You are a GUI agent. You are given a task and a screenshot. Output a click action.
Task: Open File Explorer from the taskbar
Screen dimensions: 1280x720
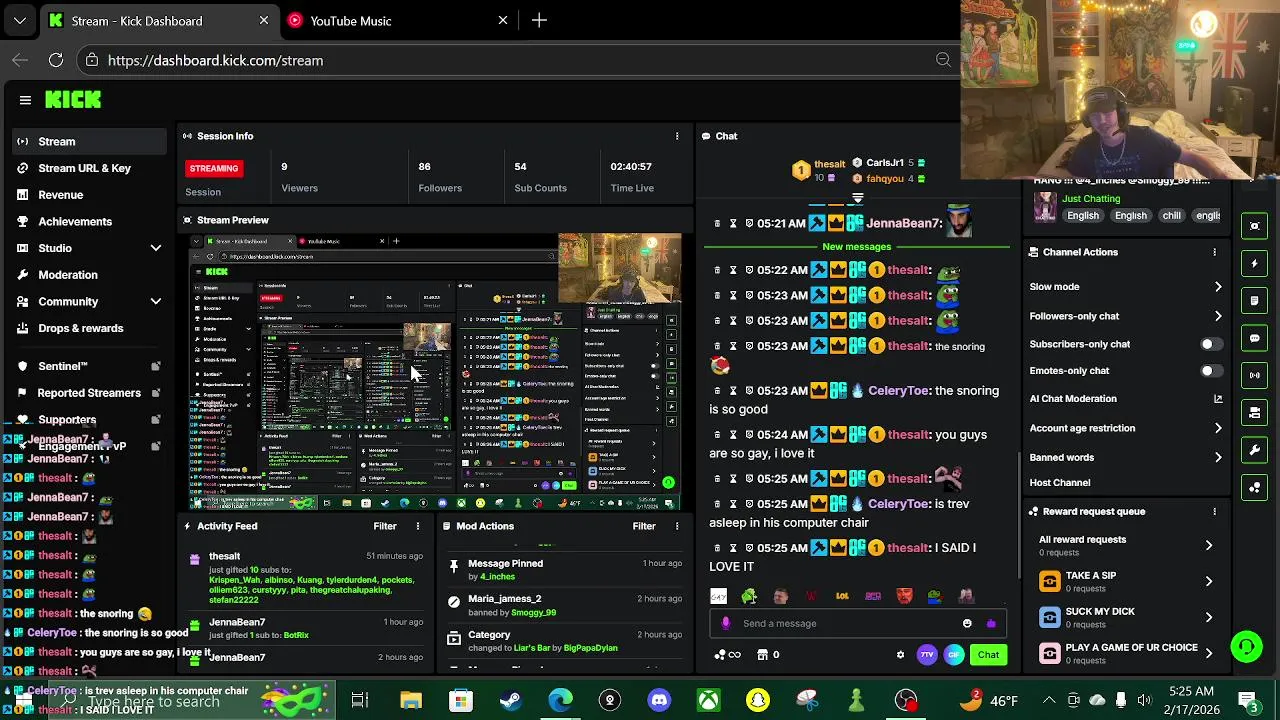coord(411,700)
